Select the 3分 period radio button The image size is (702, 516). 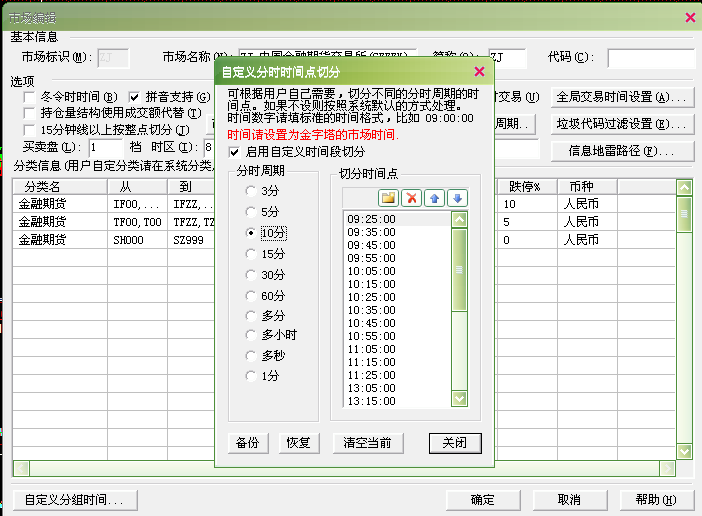pyautogui.click(x=251, y=190)
